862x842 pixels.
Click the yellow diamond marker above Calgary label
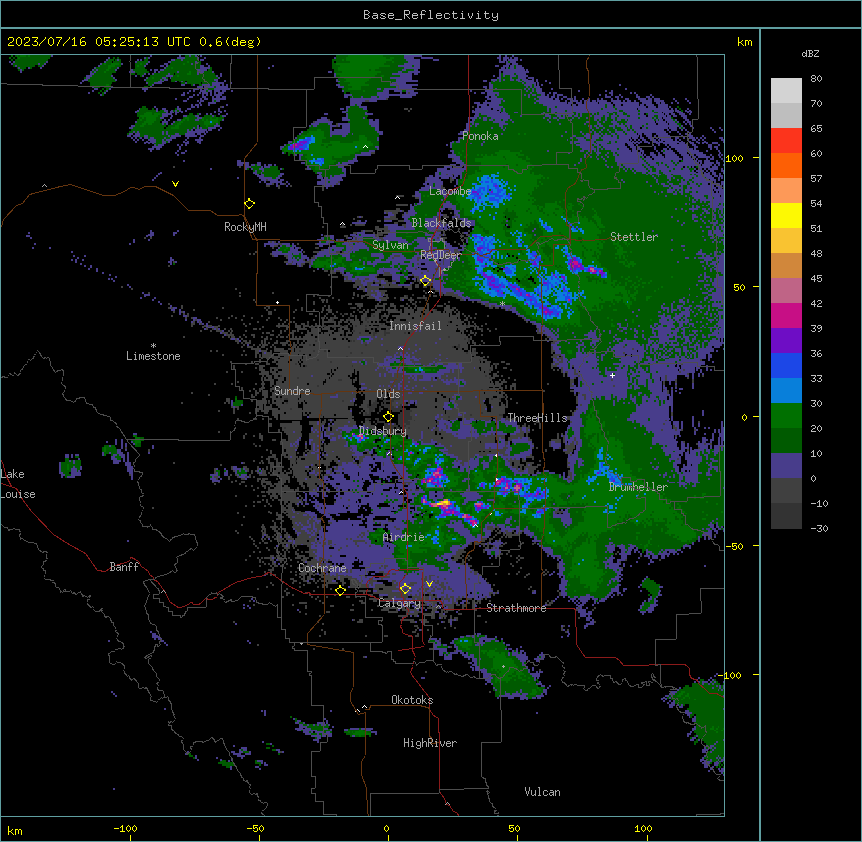[x=405, y=589]
